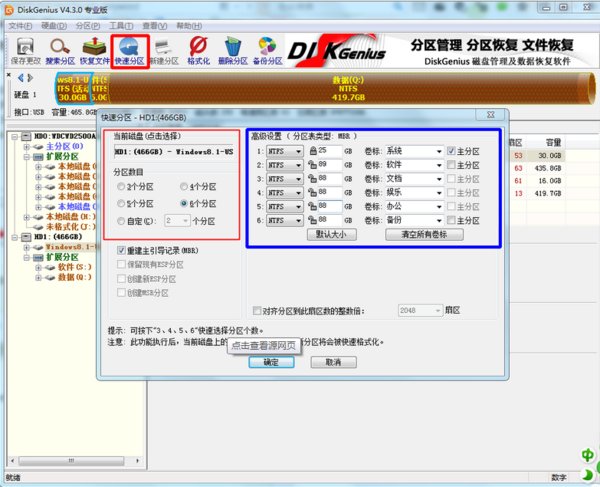Click the New Partition (新建分区) icon

pyautogui.click(x=164, y=51)
